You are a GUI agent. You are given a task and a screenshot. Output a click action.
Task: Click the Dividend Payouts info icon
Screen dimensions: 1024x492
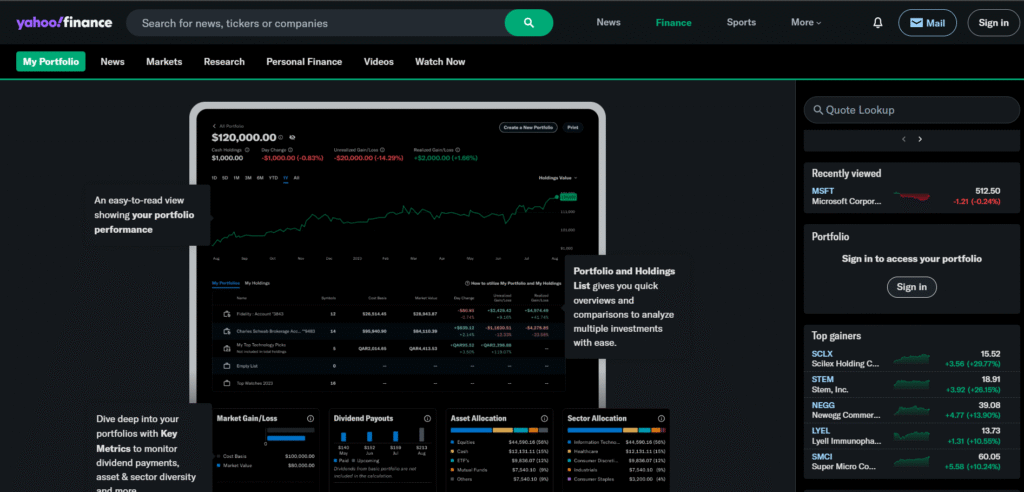coord(427,419)
